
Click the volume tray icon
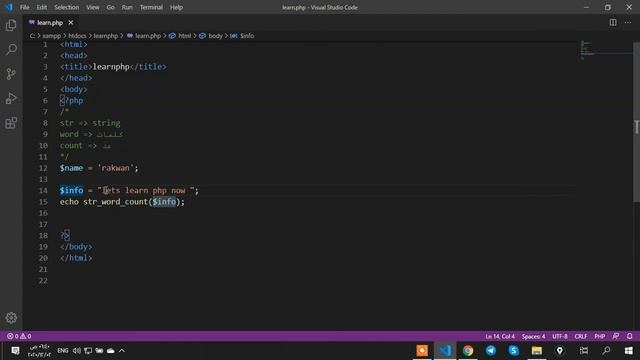77,351
